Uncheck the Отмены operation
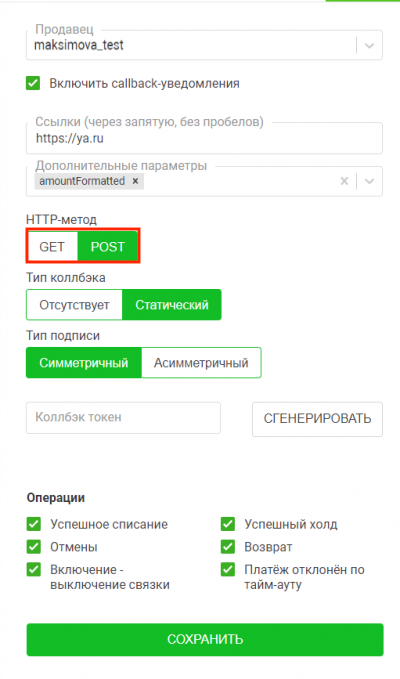This screenshot has width=400, height=679. pyautogui.click(x=34, y=546)
